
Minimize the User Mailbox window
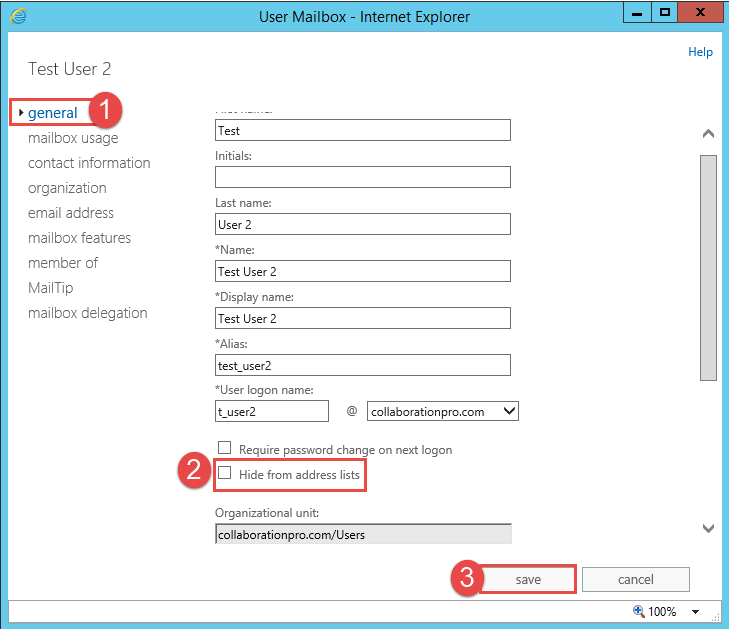point(637,13)
